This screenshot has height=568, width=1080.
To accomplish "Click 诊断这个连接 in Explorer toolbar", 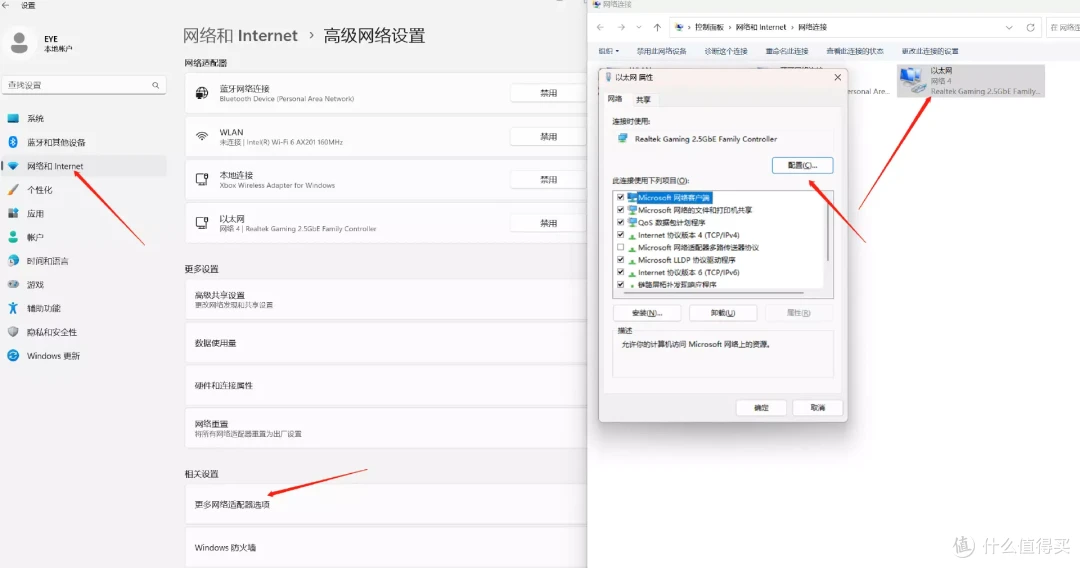I will coord(726,51).
